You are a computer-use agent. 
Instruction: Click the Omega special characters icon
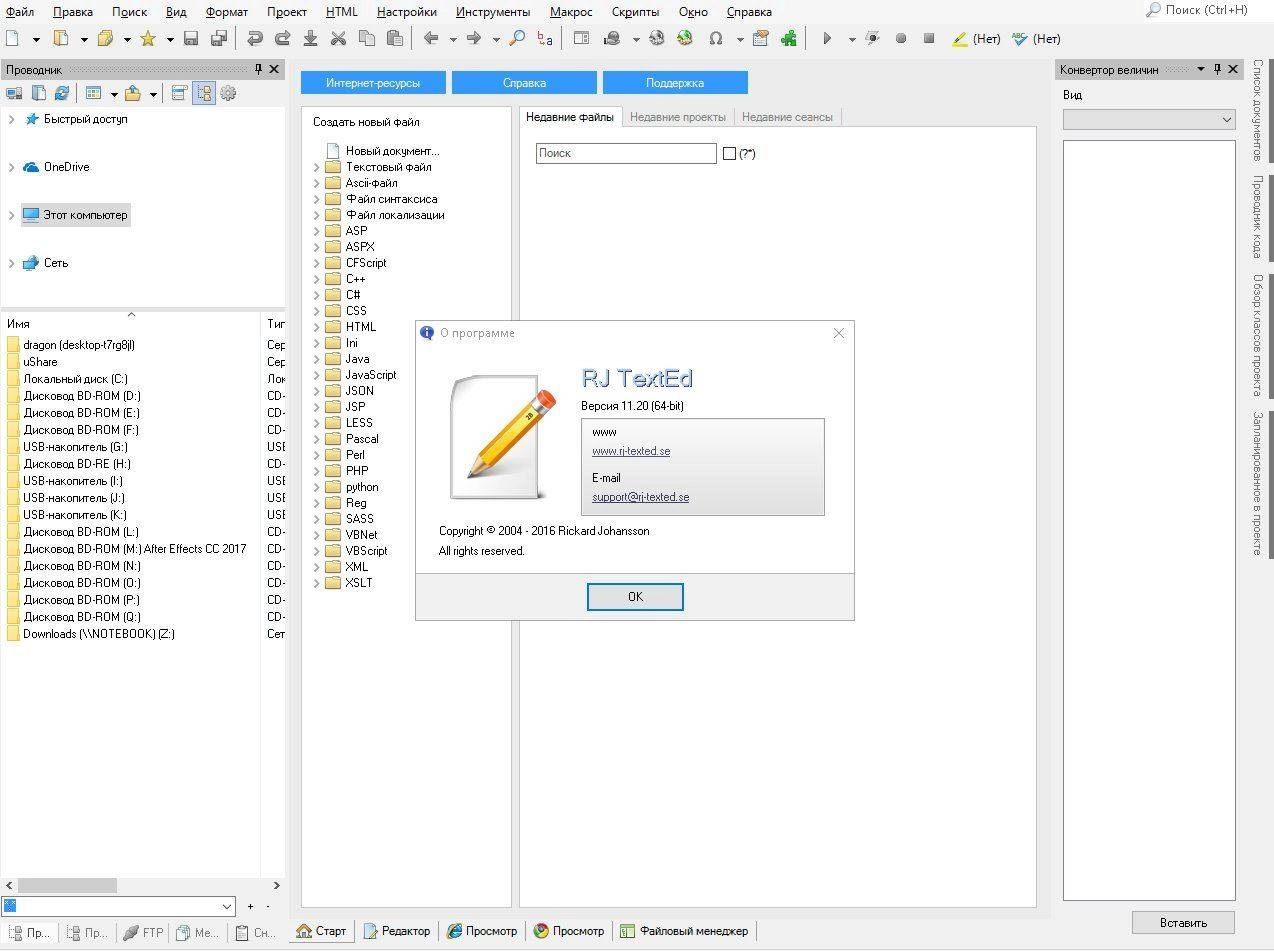[x=715, y=39]
